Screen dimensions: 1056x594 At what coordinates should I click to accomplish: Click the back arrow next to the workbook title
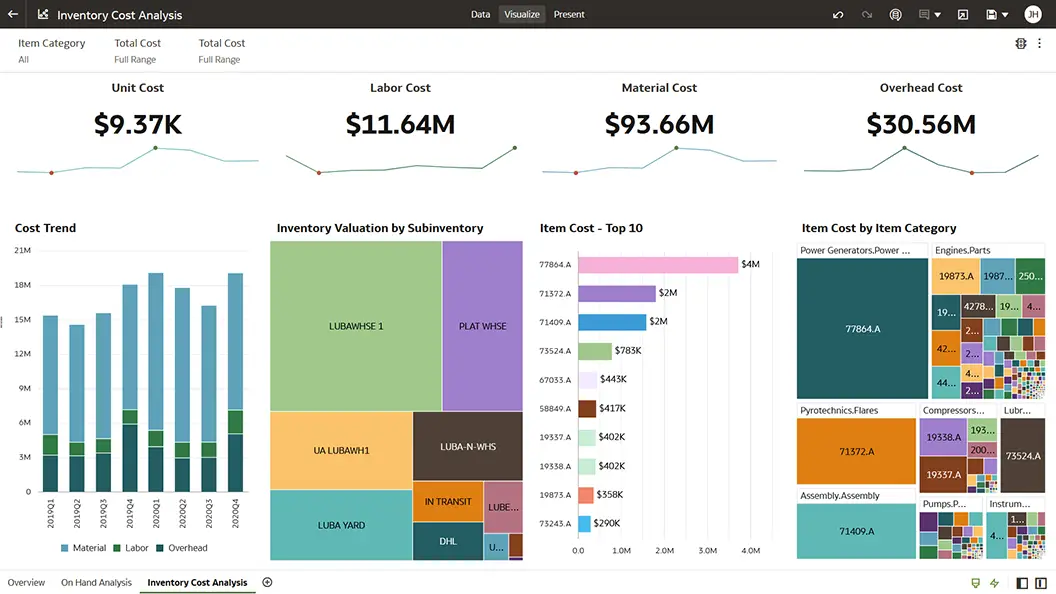pos(12,14)
